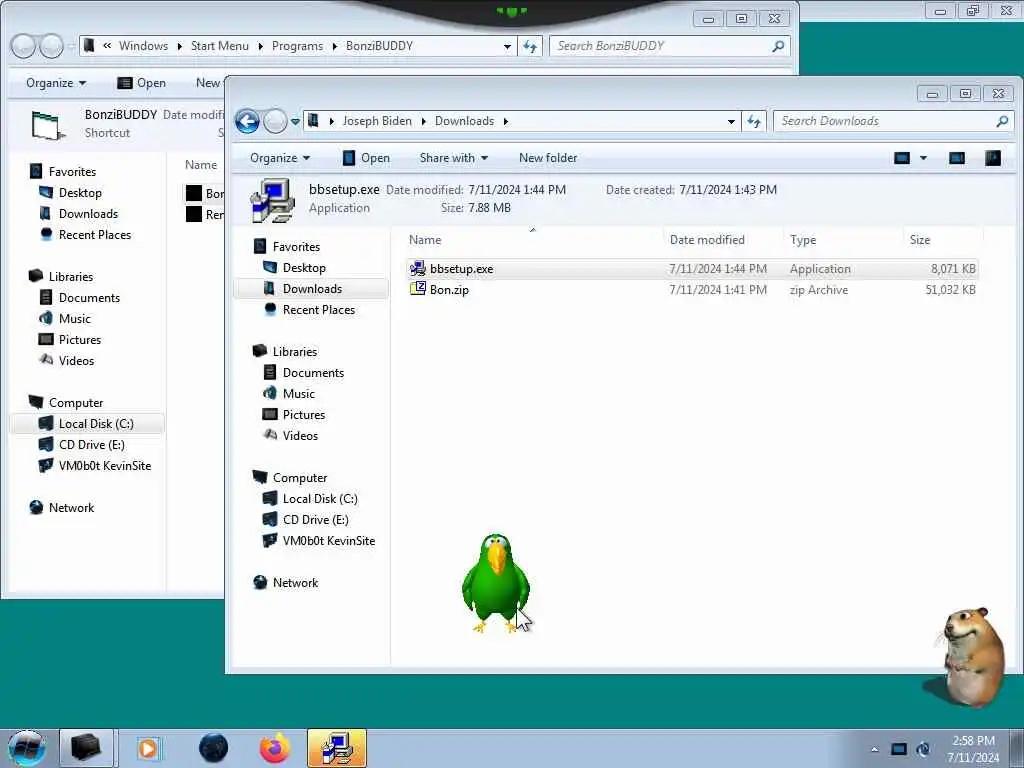Open Organize menu in BonziBUDDY window
Screen dimensions: 1024x768
tap(56, 83)
